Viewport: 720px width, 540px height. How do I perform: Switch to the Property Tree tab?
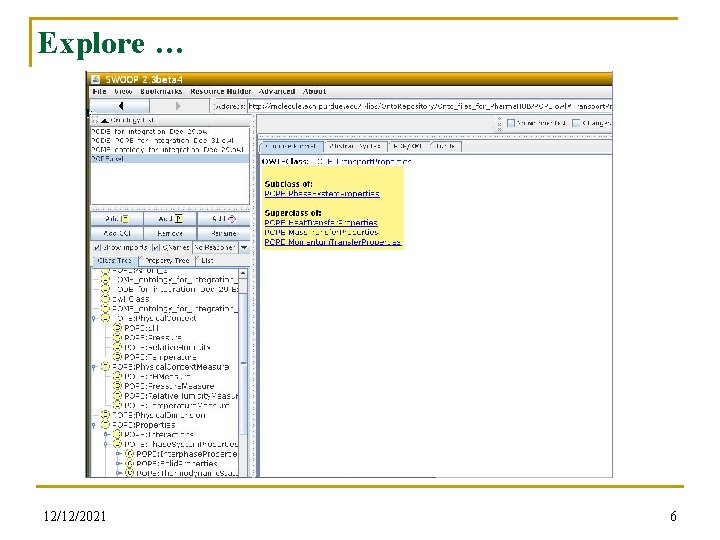pyautogui.click(x=167, y=260)
